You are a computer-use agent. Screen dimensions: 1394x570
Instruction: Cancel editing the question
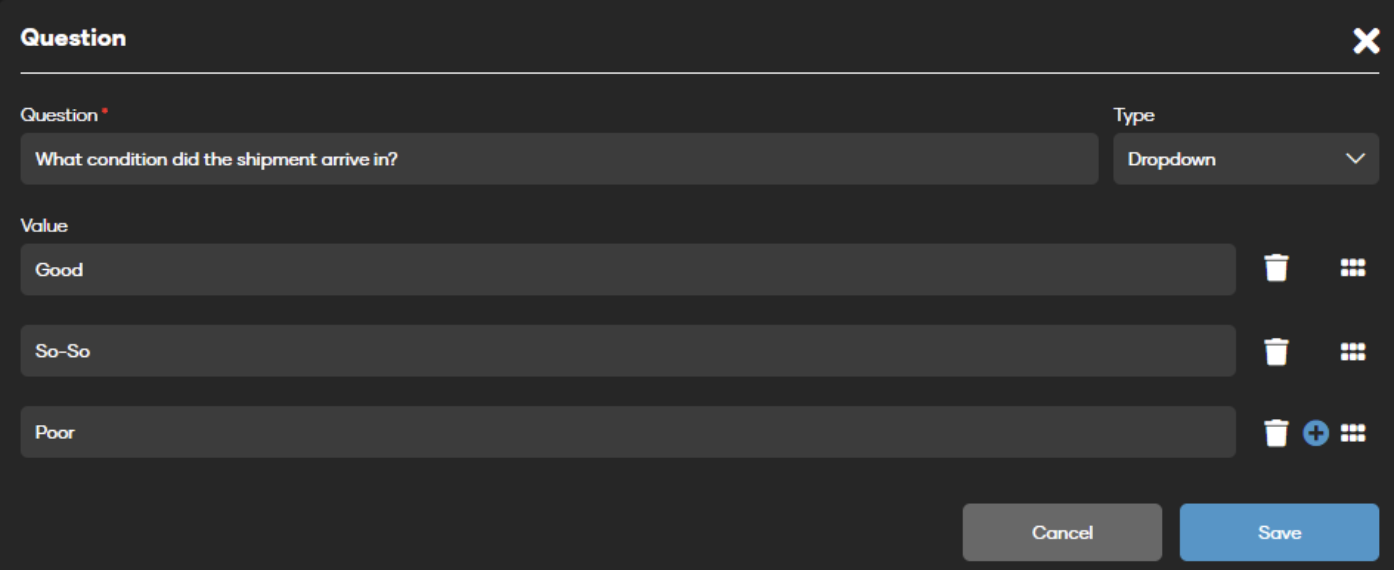pyautogui.click(x=1062, y=532)
